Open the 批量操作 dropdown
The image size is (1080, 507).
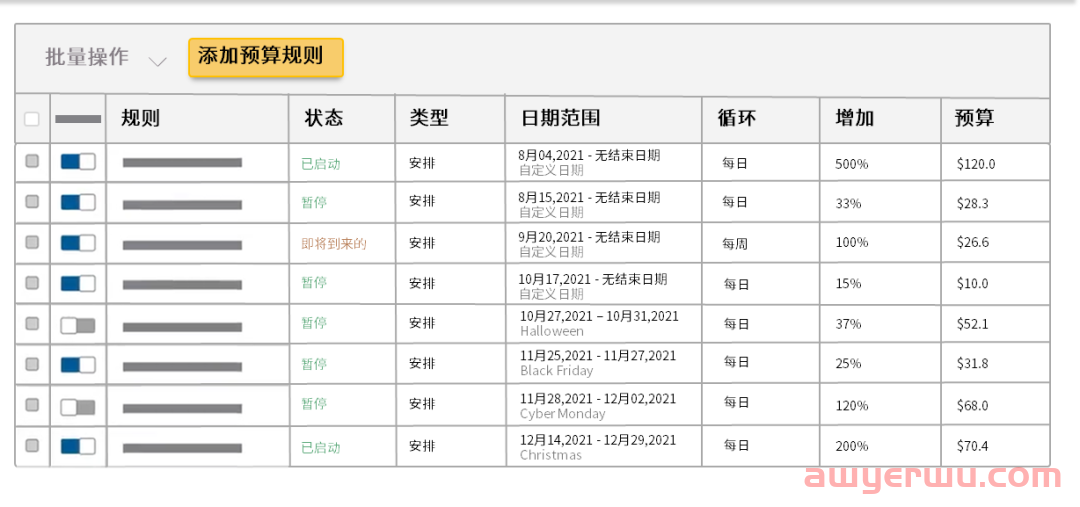(106, 58)
